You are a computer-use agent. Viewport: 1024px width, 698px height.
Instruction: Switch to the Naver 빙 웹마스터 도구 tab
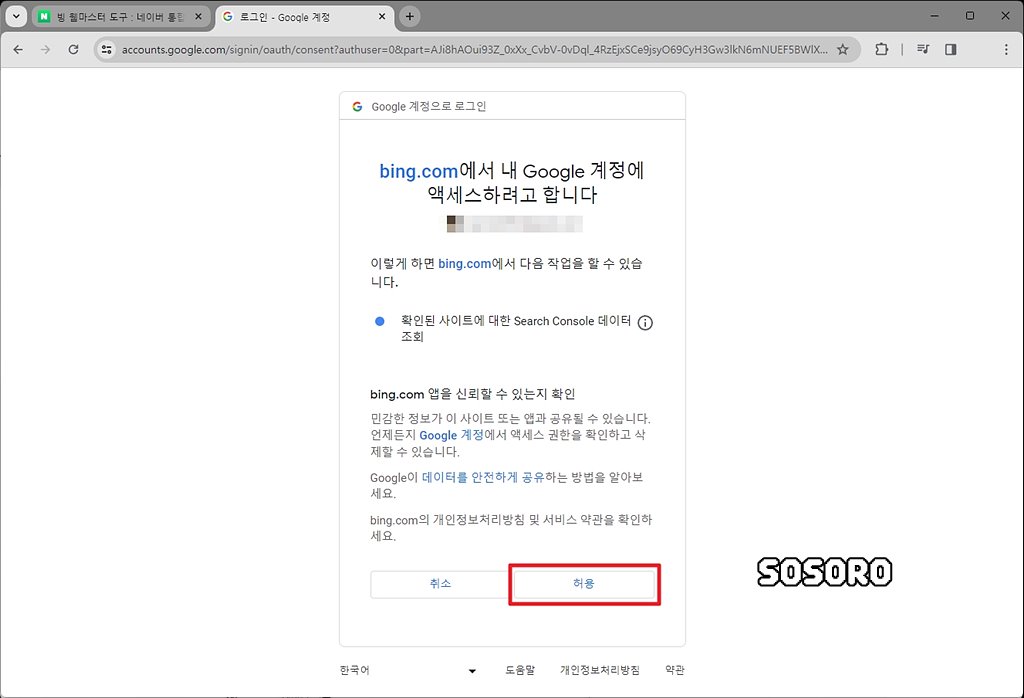[121, 17]
